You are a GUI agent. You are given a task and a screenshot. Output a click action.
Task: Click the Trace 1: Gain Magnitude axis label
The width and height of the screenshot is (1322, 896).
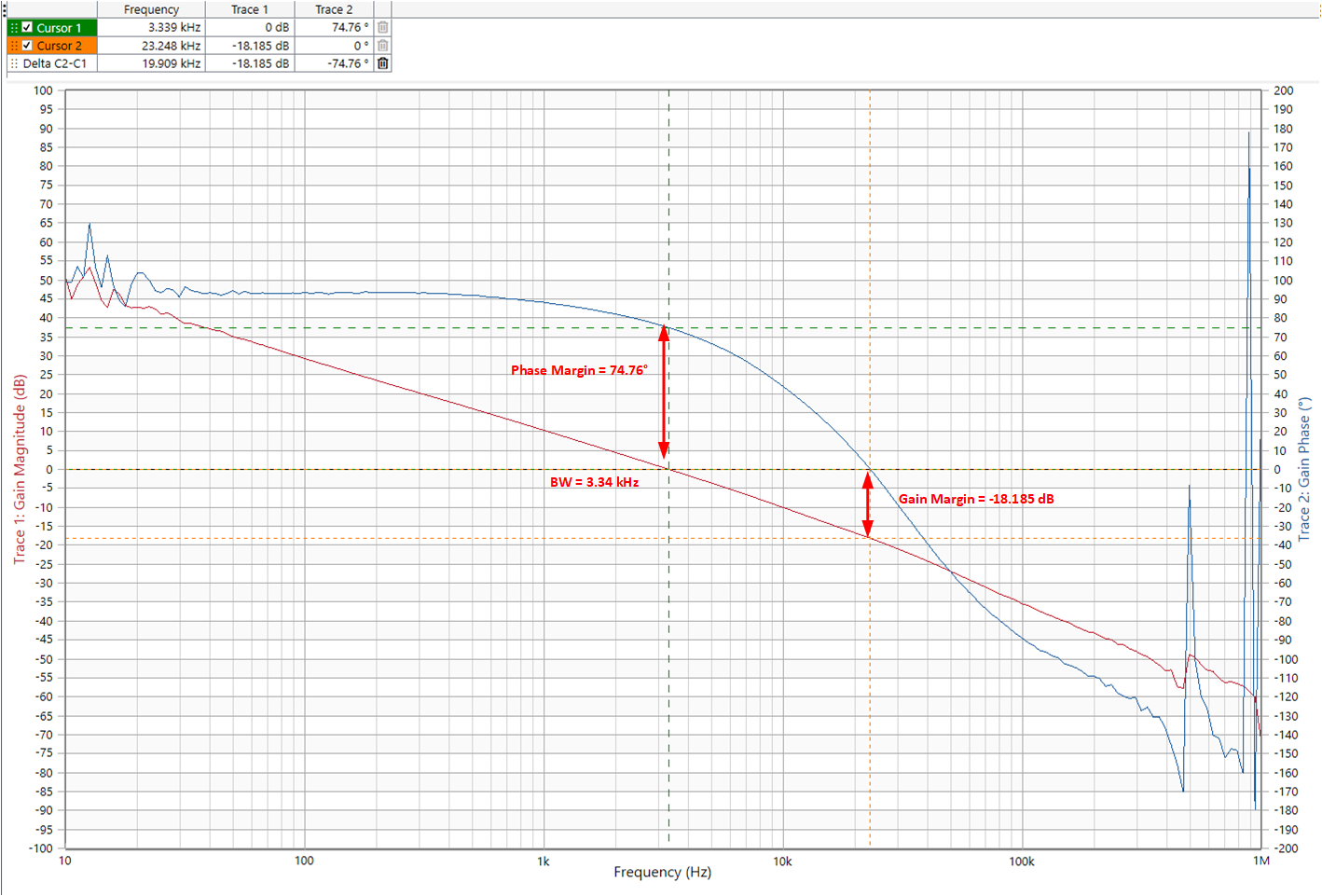(x=19, y=469)
